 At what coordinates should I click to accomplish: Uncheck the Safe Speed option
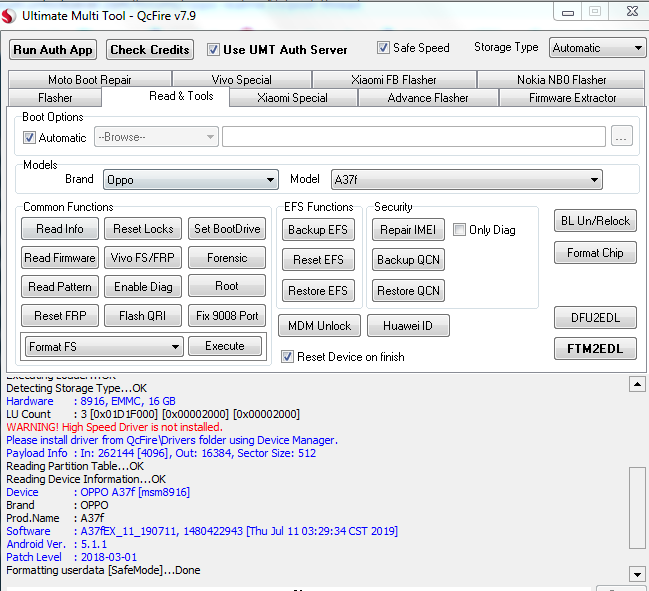coord(383,48)
